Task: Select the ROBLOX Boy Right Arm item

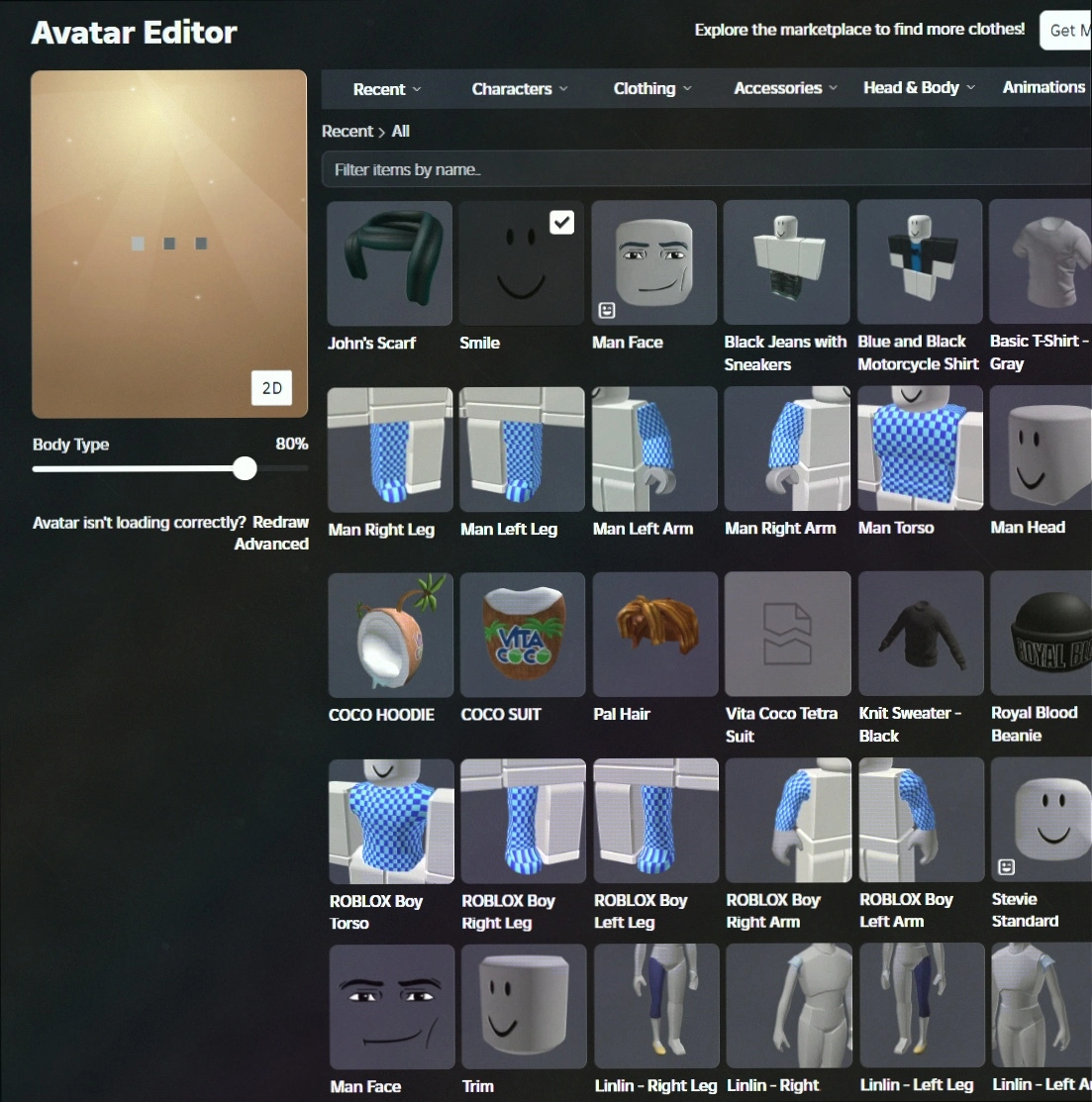Action: (788, 820)
